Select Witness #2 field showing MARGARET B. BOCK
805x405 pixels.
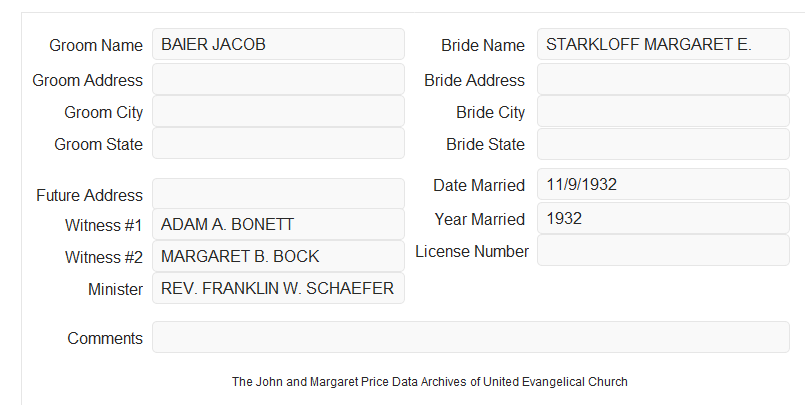(278, 256)
